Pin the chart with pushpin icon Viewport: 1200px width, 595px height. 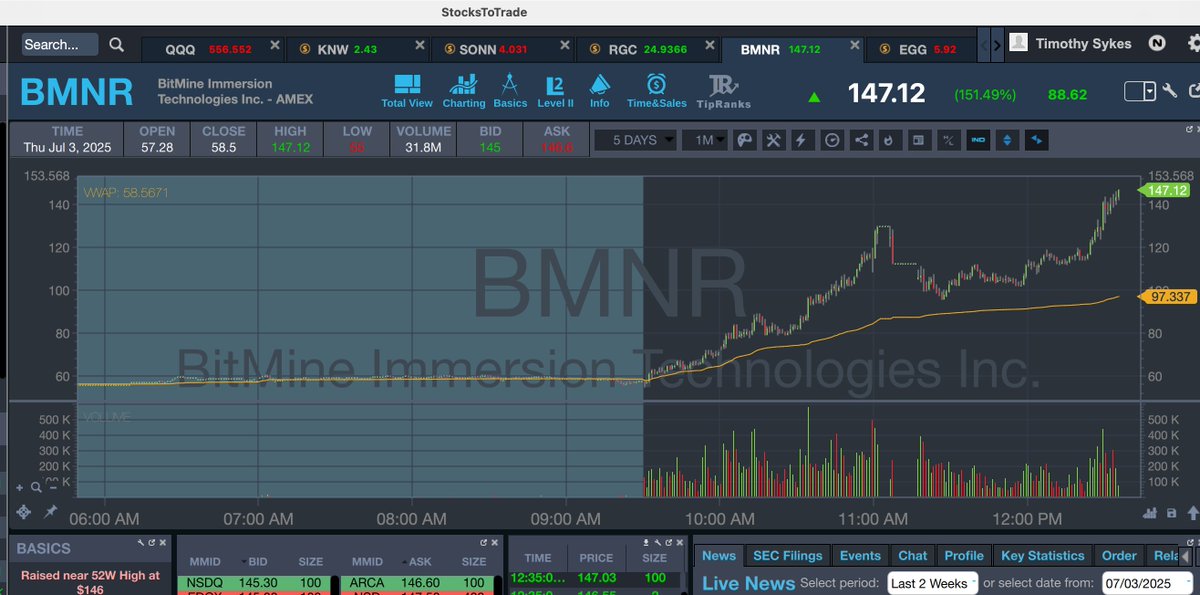(x=50, y=512)
